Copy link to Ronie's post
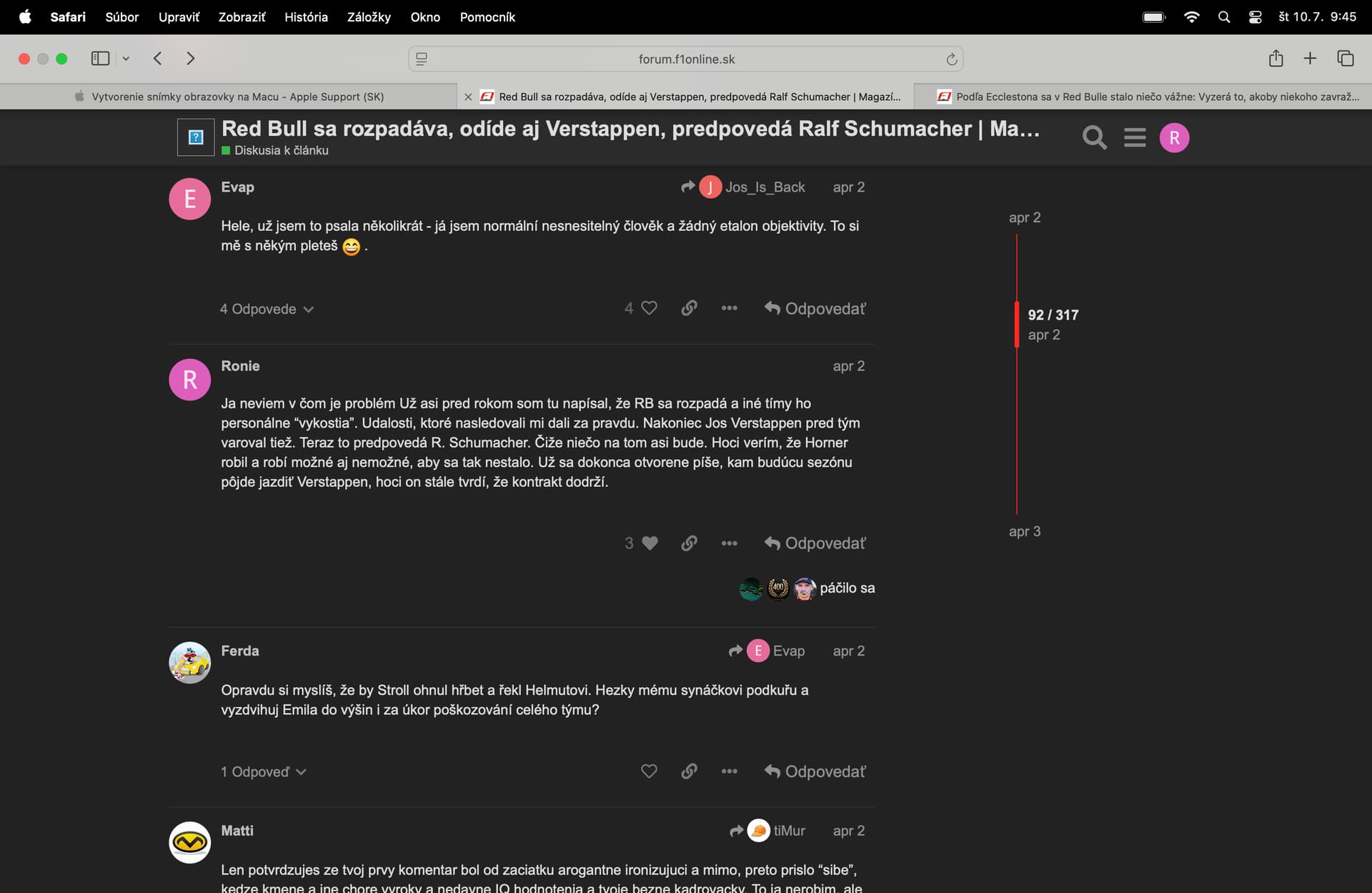 click(x=689, y=543)
